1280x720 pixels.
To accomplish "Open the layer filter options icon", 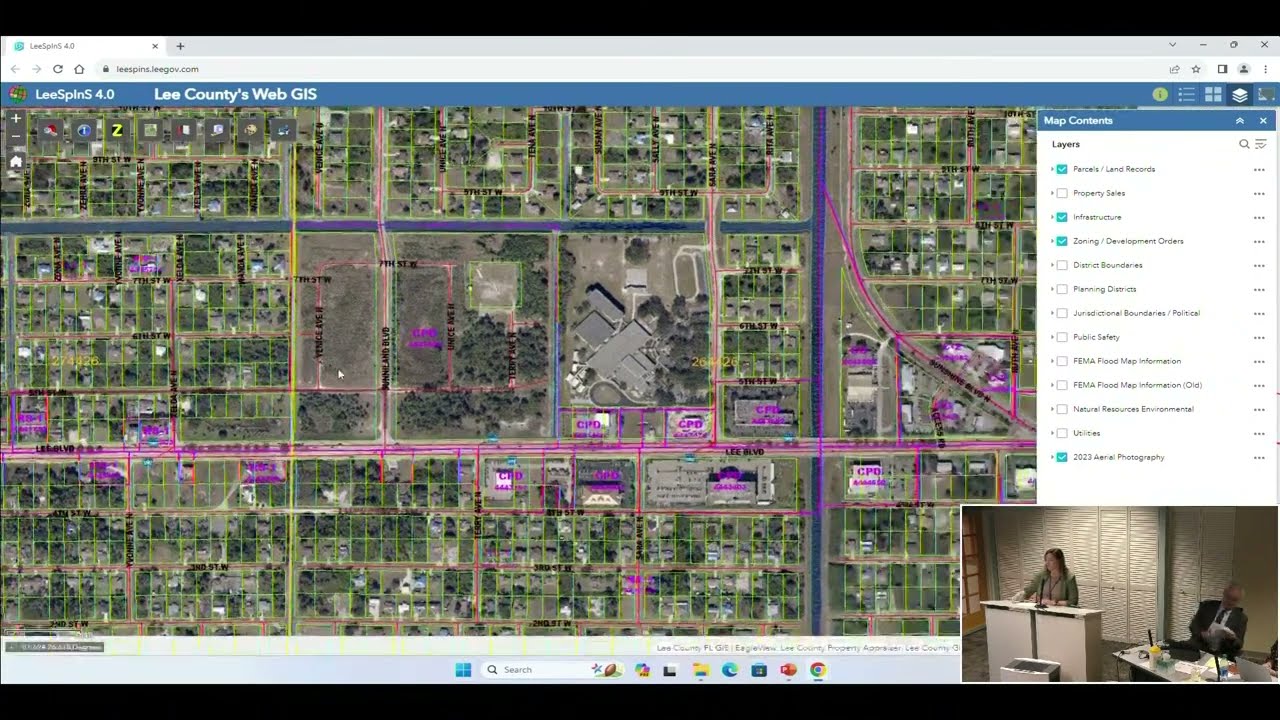I will click(1260, 144).
